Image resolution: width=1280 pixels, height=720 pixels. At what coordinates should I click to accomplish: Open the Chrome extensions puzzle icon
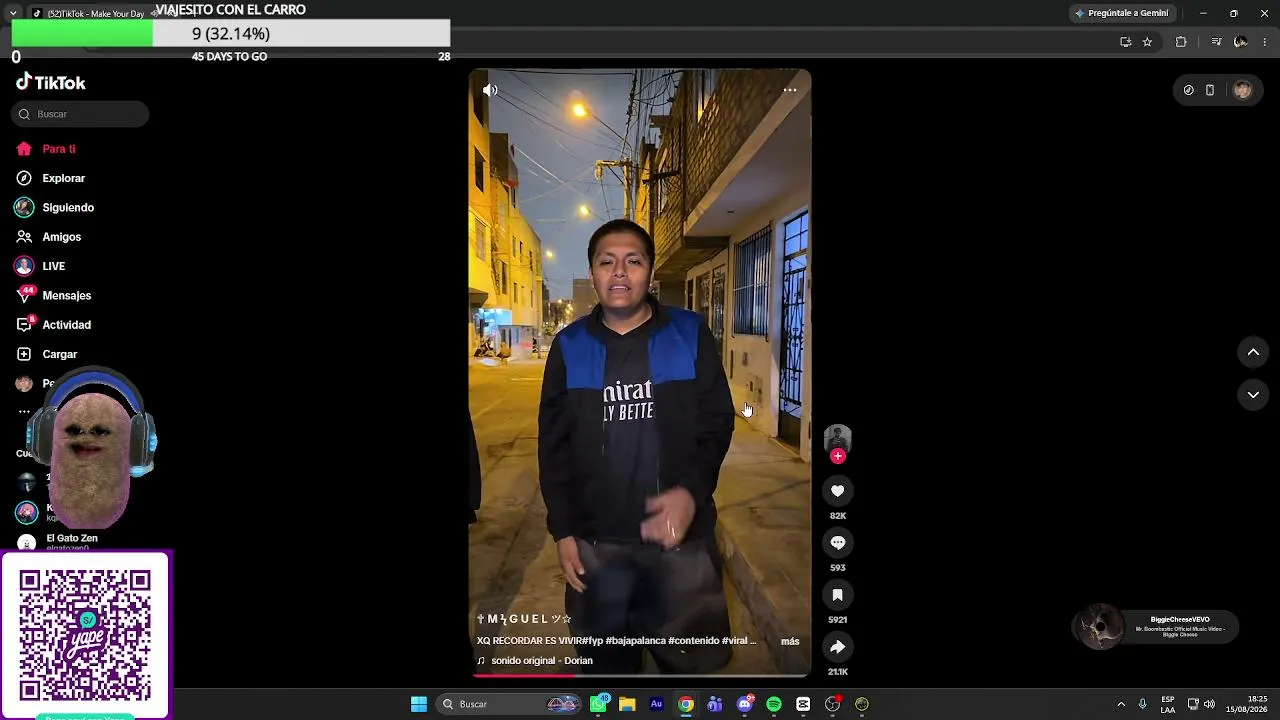(x=1181, y=42)
